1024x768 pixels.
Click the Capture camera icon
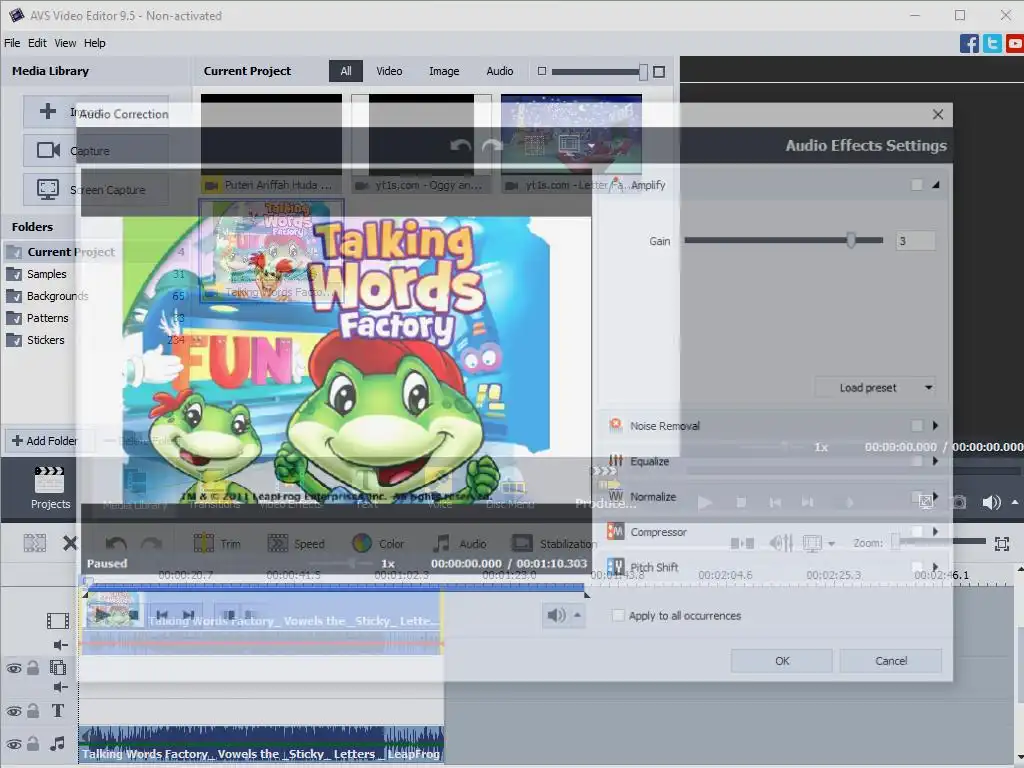click(x=48, y=150)
